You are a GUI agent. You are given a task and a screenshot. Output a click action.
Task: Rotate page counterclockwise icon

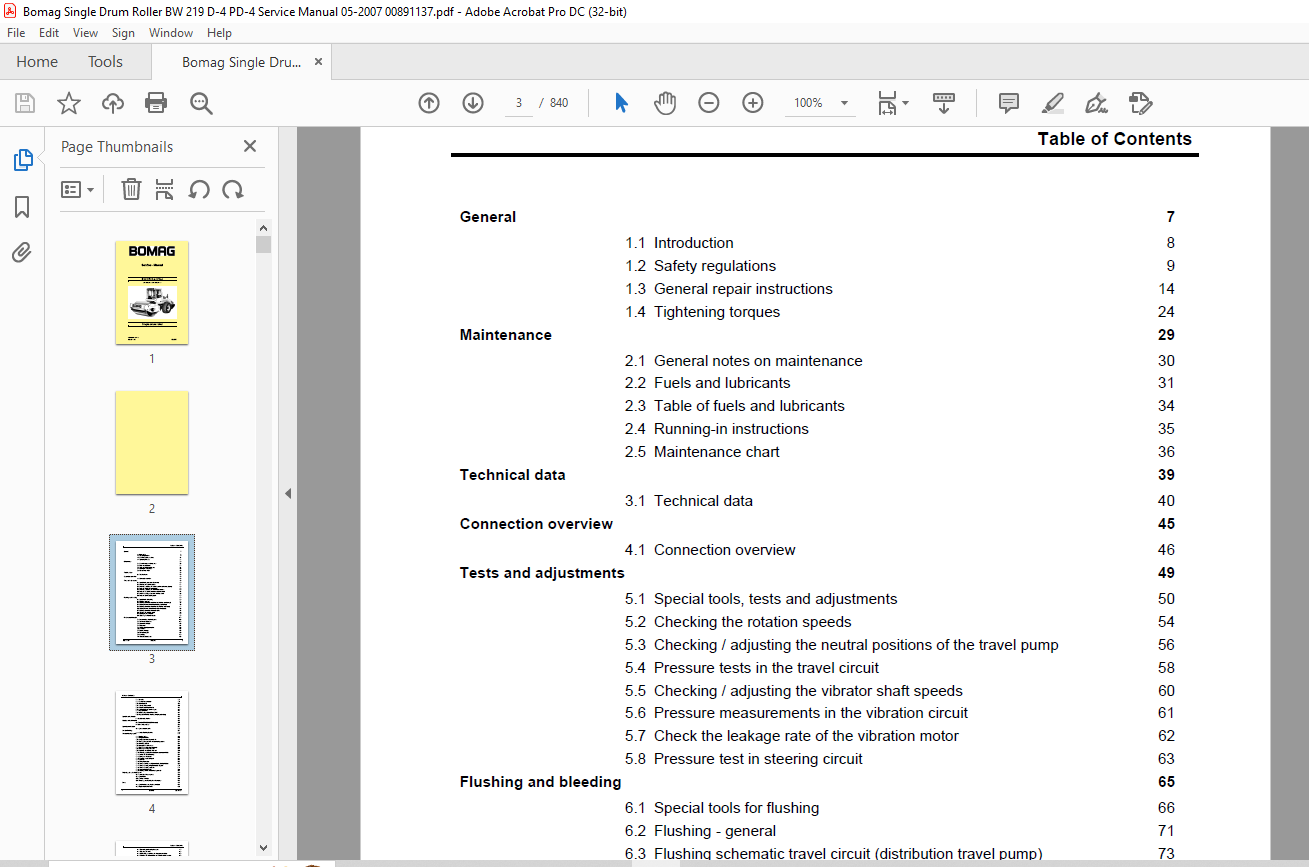tap(199, 189)
